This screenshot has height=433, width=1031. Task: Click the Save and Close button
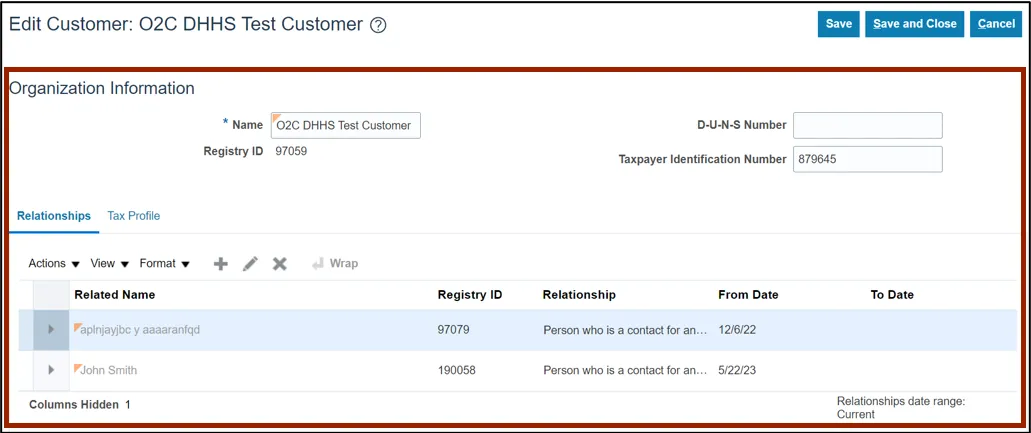click(x=914, y=24)
